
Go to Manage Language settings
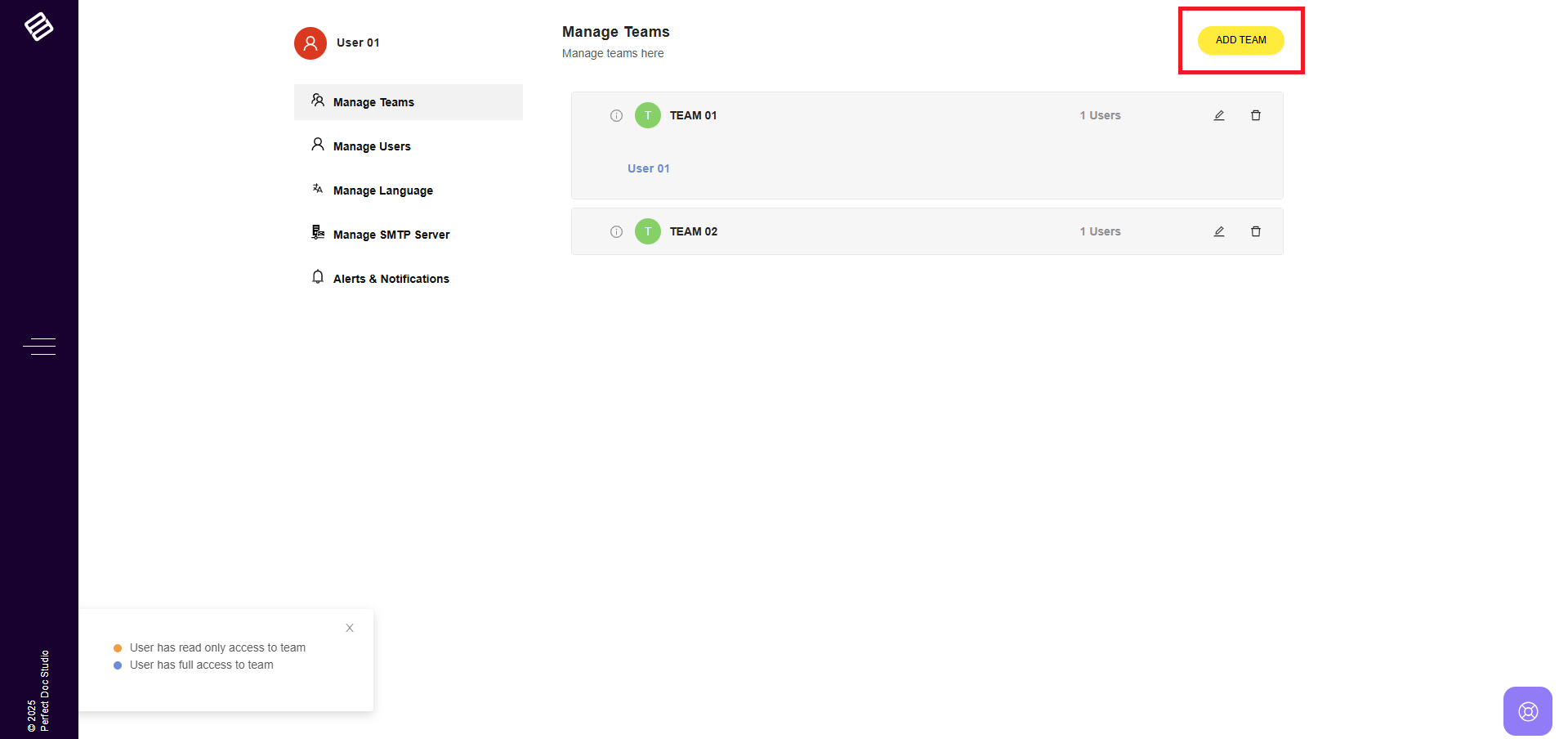[x=382, y=190]
